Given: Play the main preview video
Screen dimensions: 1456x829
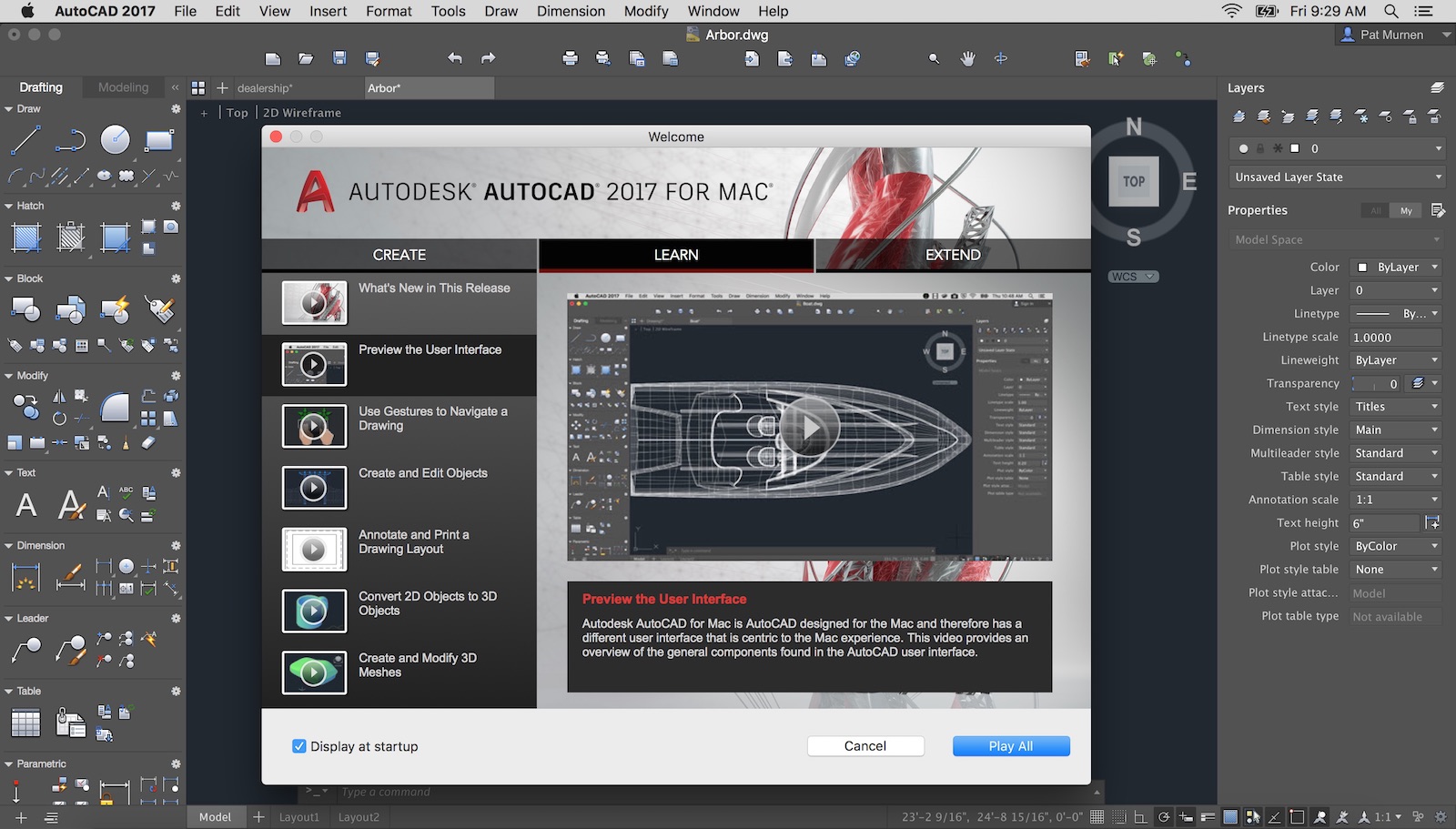Looking at the screenshot, I should (x=809, y=428).
